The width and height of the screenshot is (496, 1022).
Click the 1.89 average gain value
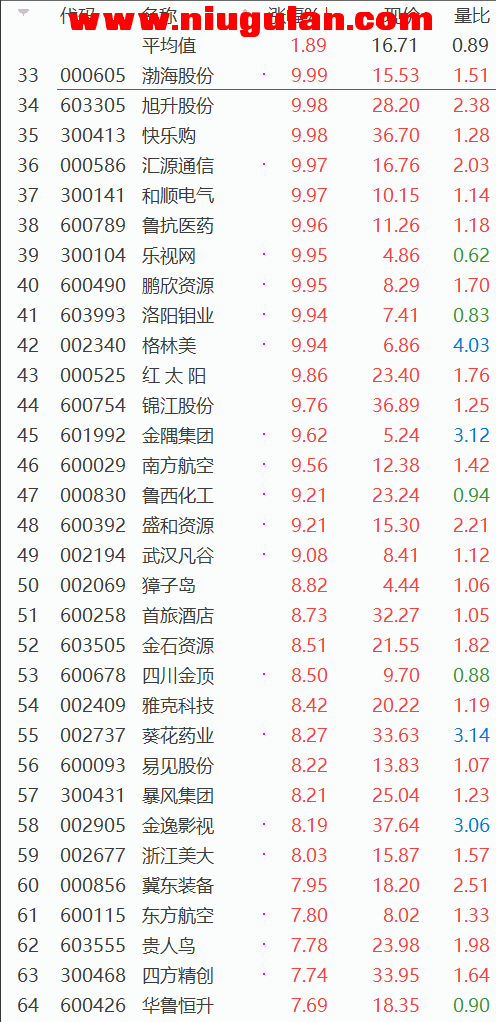(310, 46)
